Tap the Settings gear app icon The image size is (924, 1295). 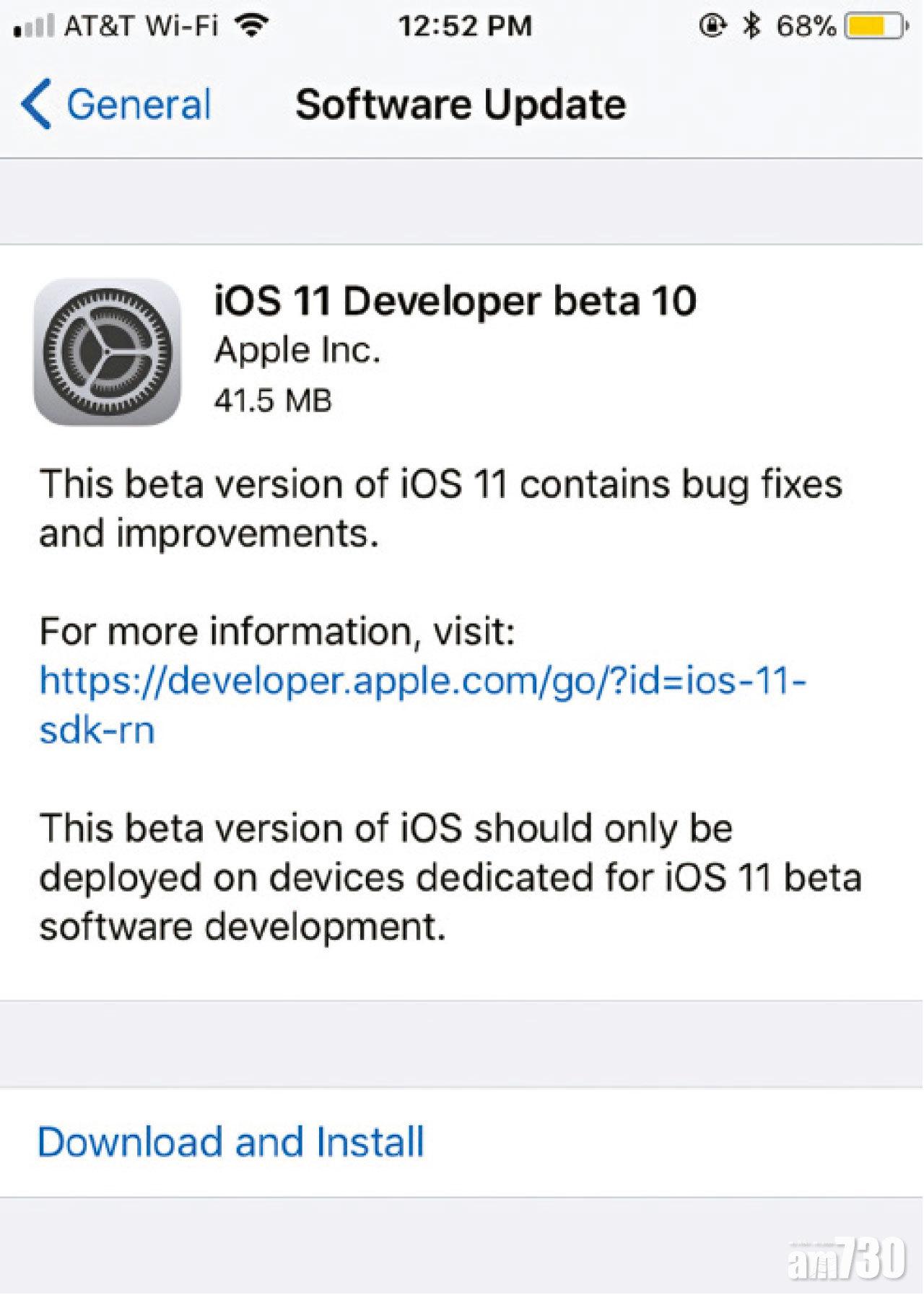[107, 352]
